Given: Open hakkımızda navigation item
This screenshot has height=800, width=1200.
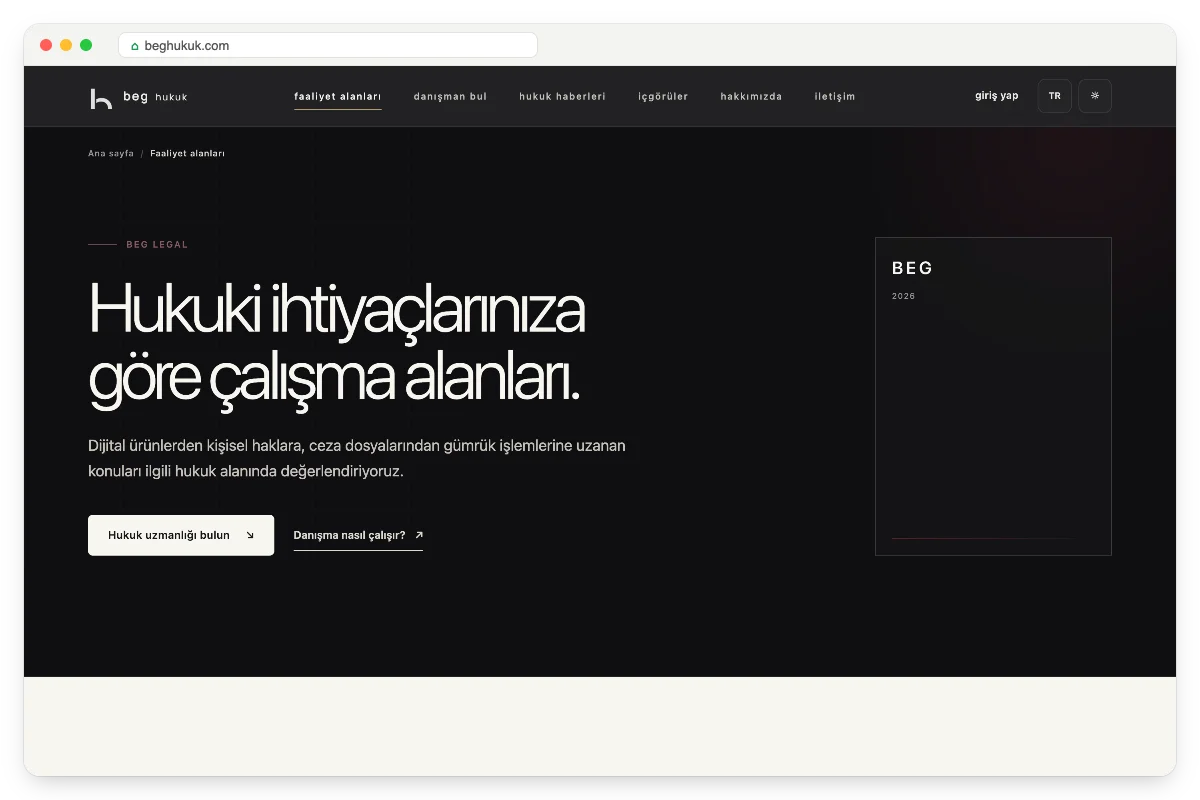Looking at the screenshot, I should (x=751, y=97).
